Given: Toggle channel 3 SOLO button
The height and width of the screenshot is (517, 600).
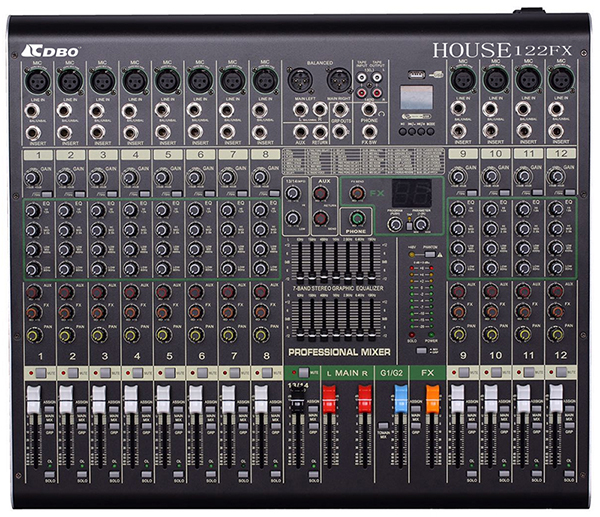Looking at the screenshot, I should 114,475.
